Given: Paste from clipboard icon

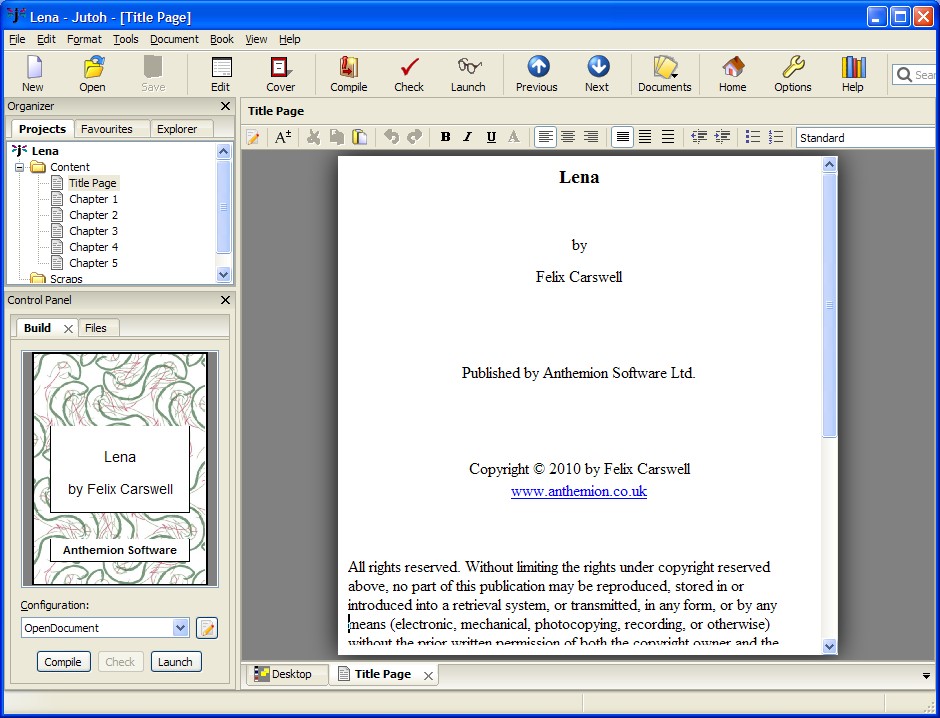Looking at the screenshot, I should point(360,137).
